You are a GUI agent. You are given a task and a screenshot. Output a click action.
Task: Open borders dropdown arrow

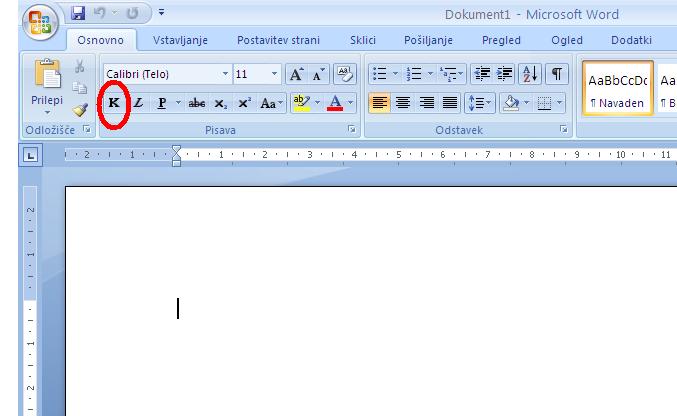click(x=560, y=103)
